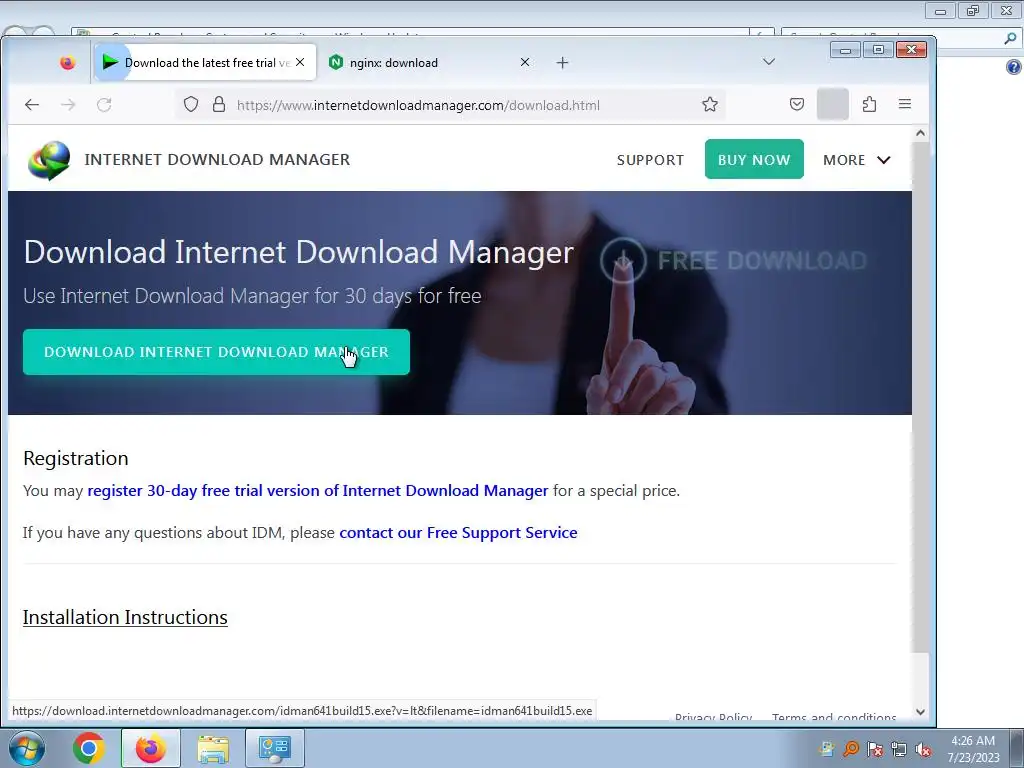Screen dimensions: 1024x768
Task: Open the Terms and conditions footer link
Action: 833,717
